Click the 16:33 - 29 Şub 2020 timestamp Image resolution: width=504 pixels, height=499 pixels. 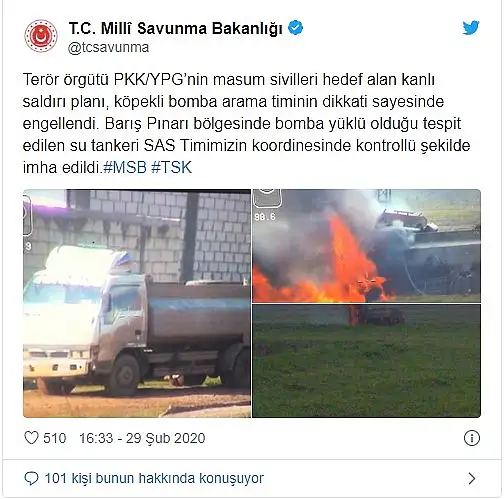click(x=142, y=438)
